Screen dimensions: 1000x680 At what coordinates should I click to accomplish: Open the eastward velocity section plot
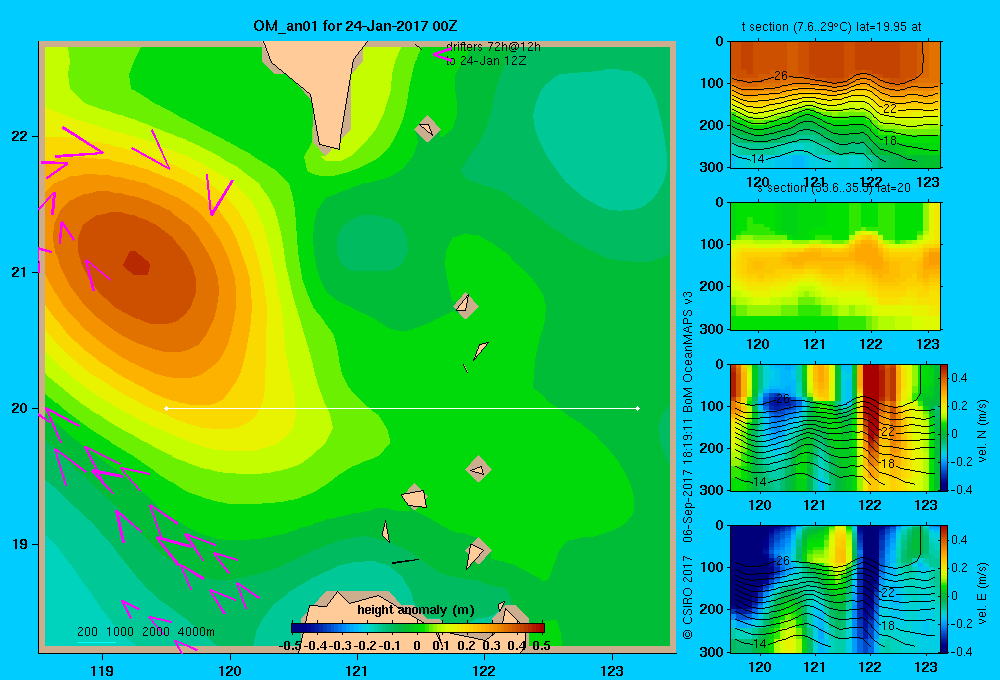click(835, 588)
